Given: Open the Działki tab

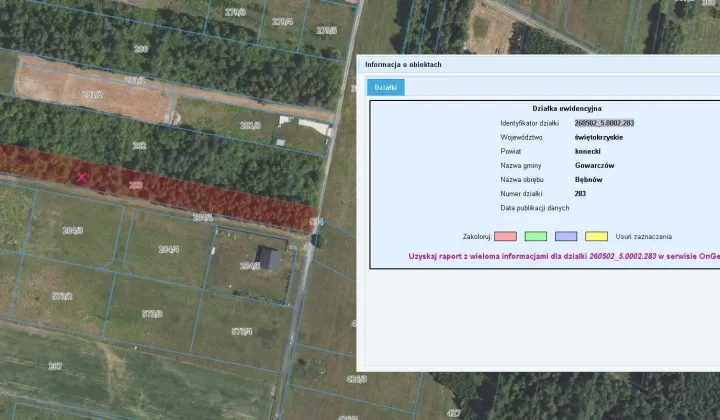Looking at the screenshot, I should pos(385,87).
